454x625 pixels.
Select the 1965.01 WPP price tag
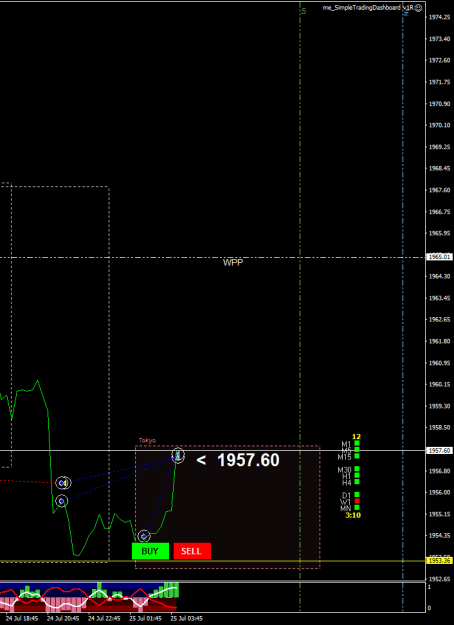pos(440,257)
